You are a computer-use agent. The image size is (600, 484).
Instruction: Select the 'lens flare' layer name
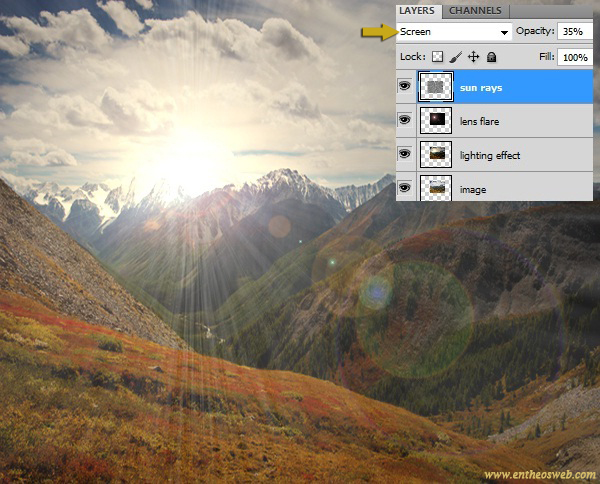click(x=479, y=122)
